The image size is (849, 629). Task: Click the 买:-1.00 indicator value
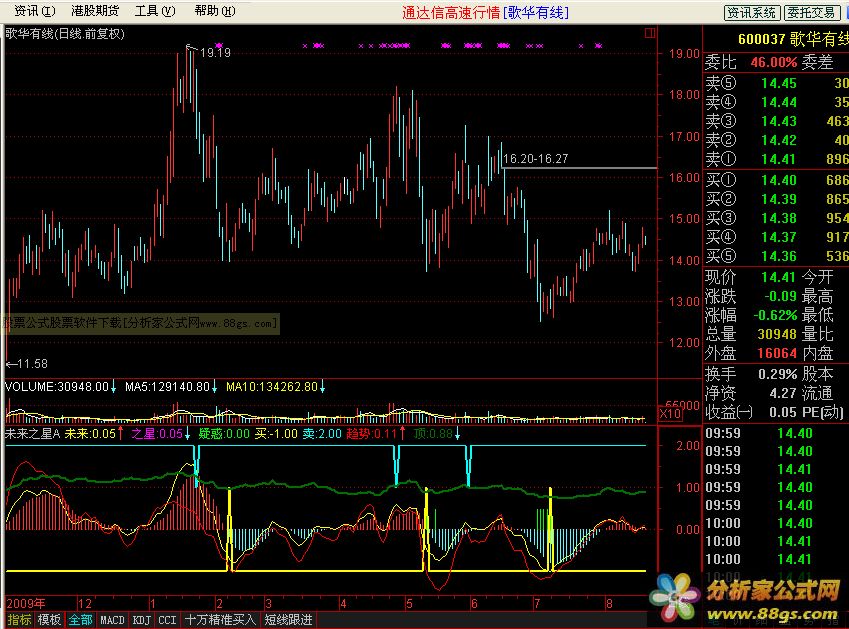pos(276,434)
